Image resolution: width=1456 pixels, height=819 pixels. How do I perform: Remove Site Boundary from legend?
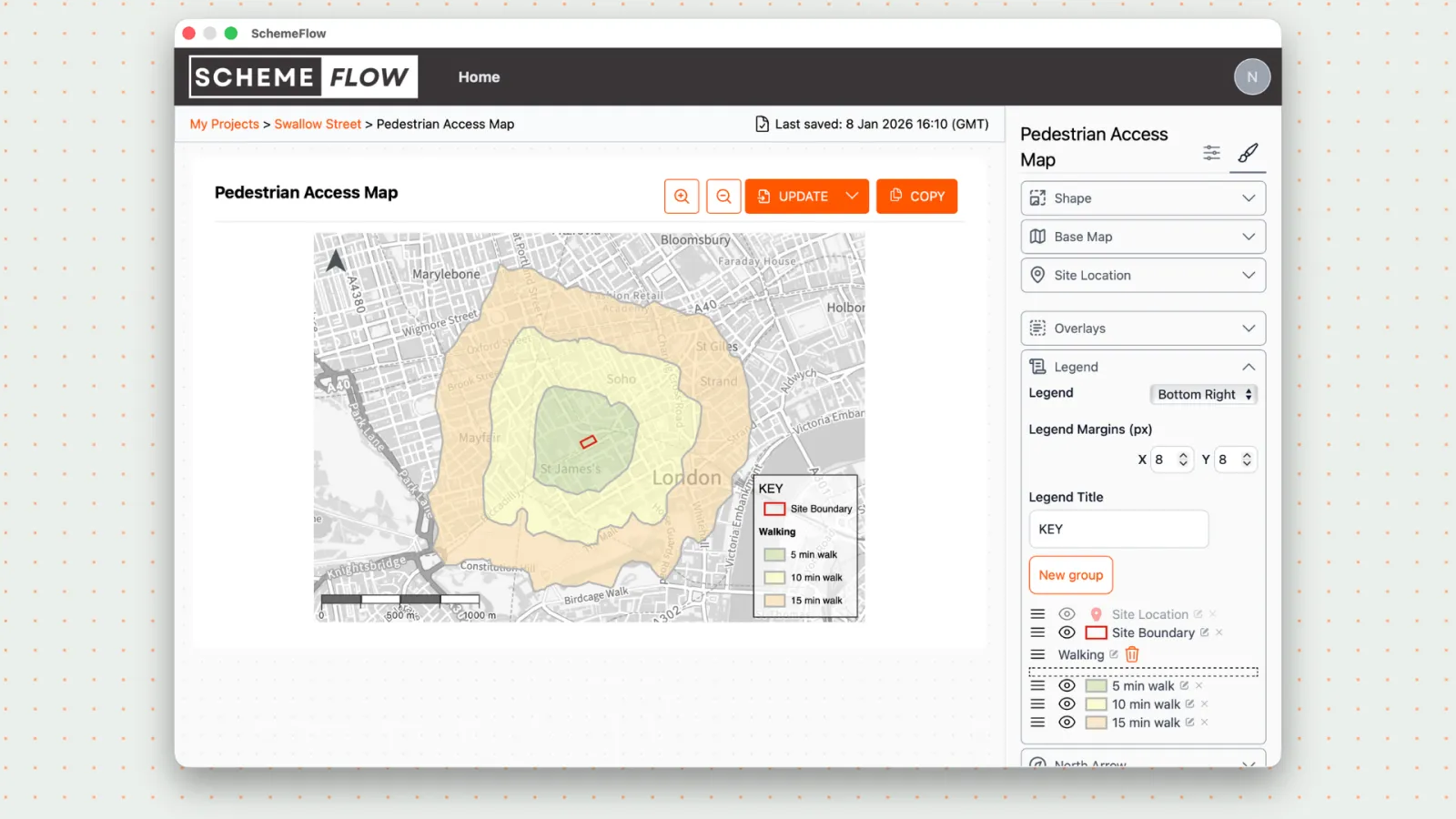point(1219,632)
